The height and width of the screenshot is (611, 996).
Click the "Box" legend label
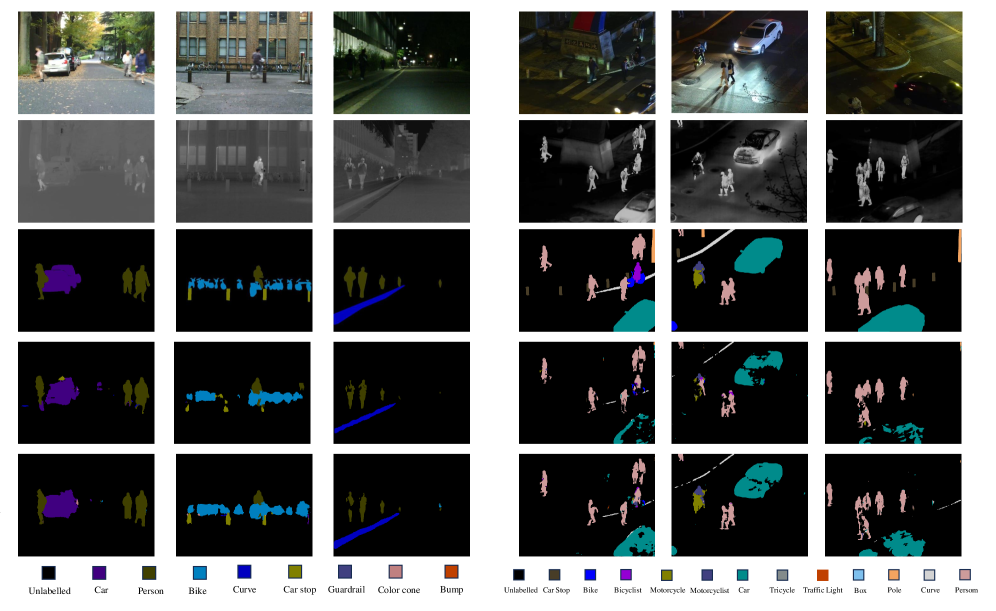coord(860,590)
